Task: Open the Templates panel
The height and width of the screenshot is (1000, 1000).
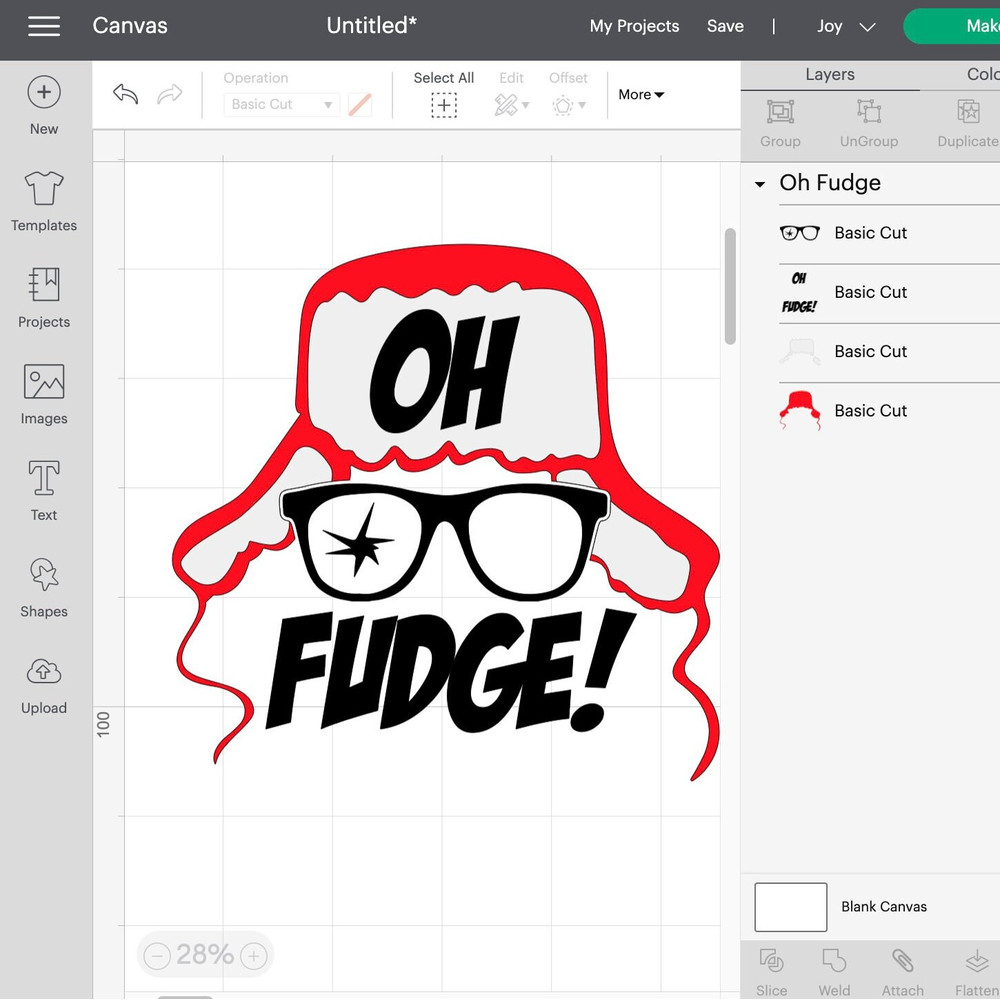Action: [x=43, y=200]
